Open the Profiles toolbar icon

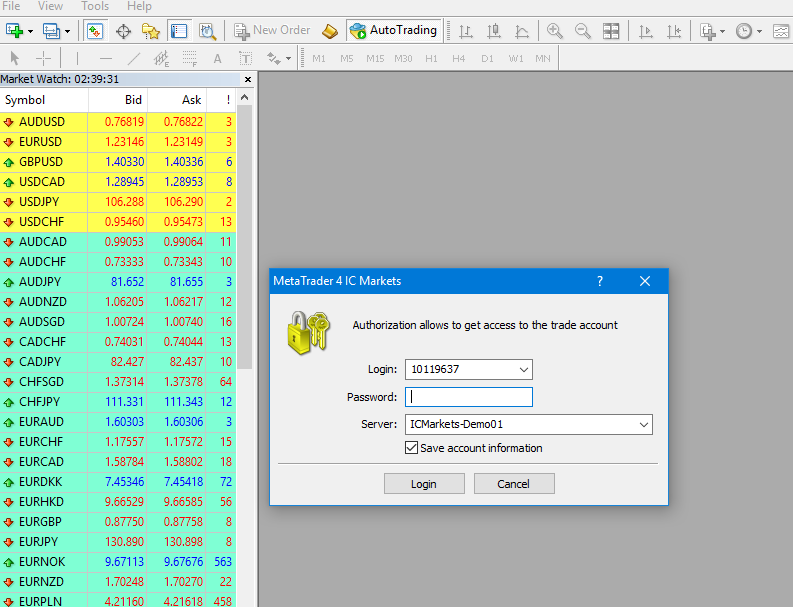[51, 31]
